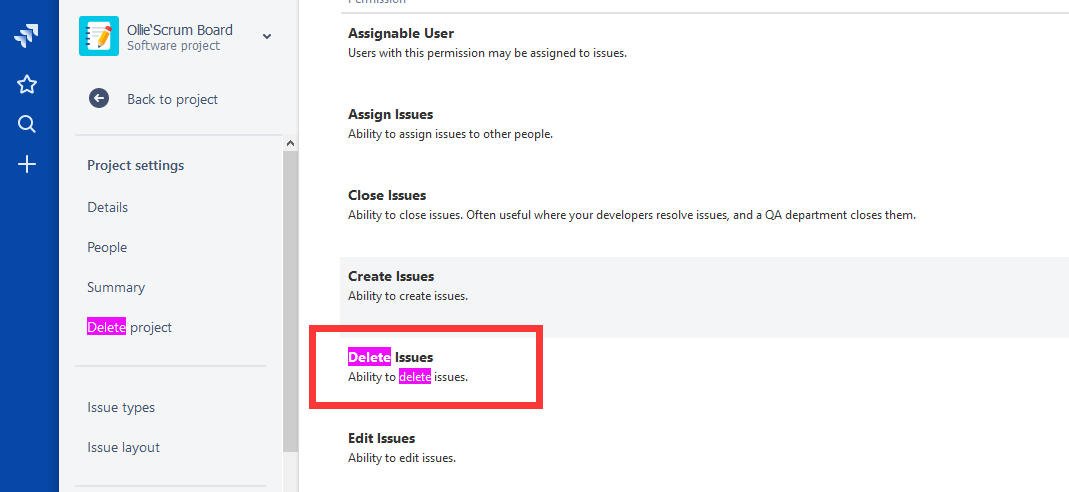
Task: Click Back to project link
Action: tap(172, 99)
